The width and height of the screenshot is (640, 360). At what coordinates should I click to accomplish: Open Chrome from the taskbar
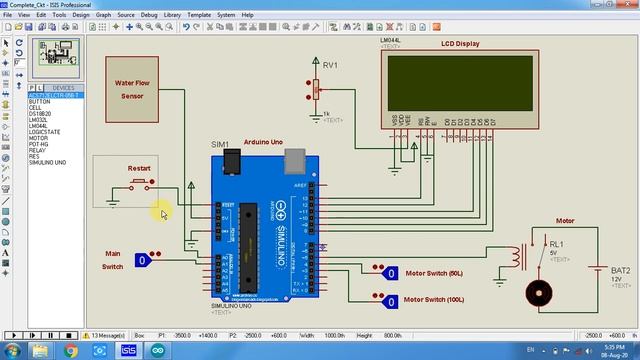tap(71, 351)
